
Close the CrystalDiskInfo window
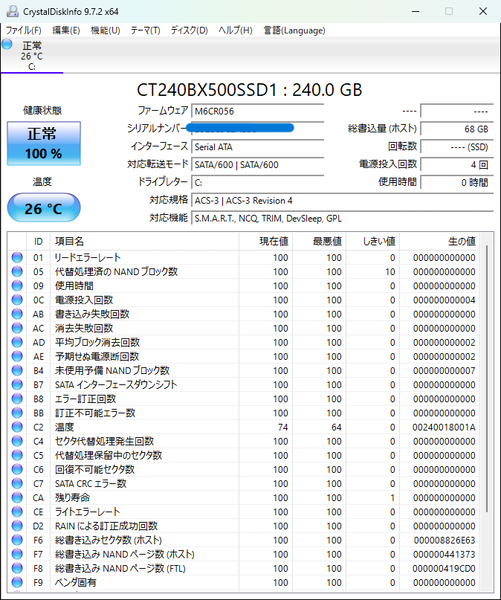483,11
